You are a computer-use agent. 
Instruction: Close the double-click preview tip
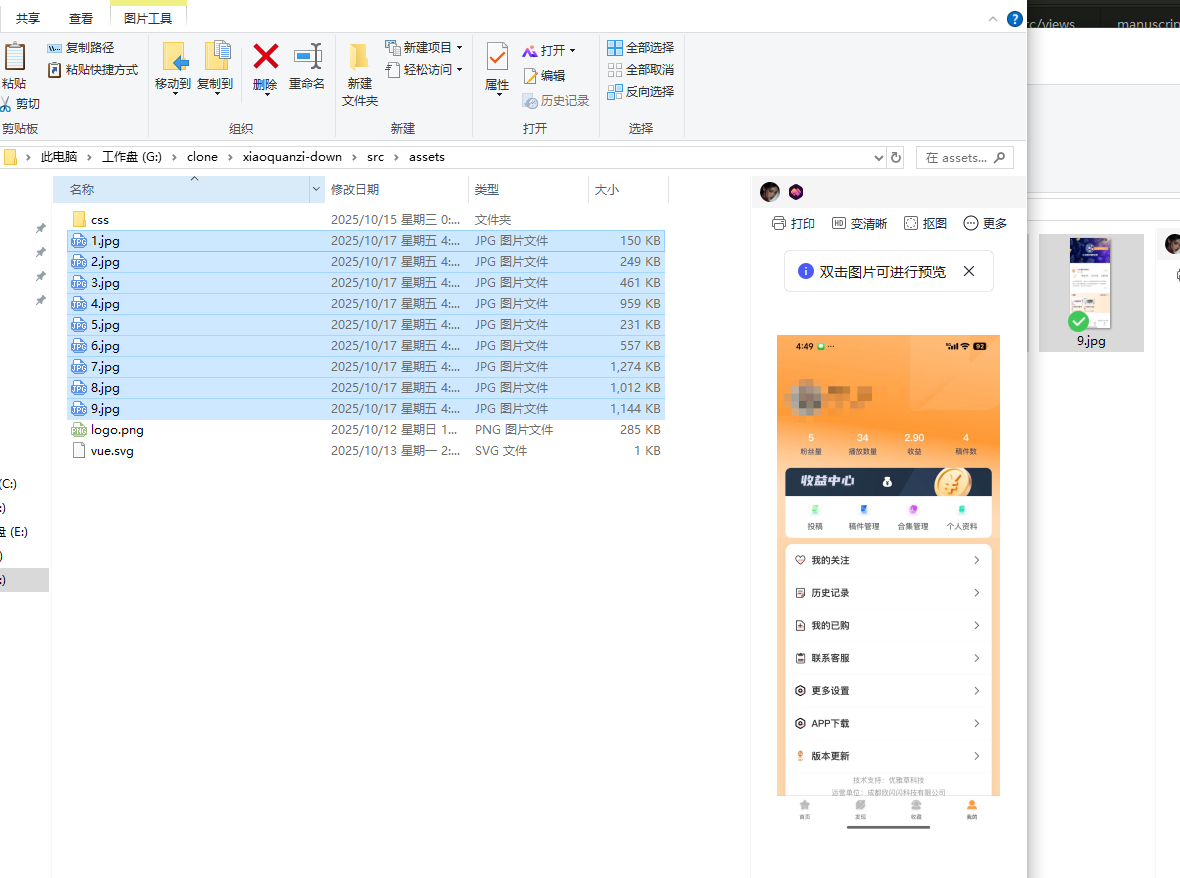(x=969, y=272)
